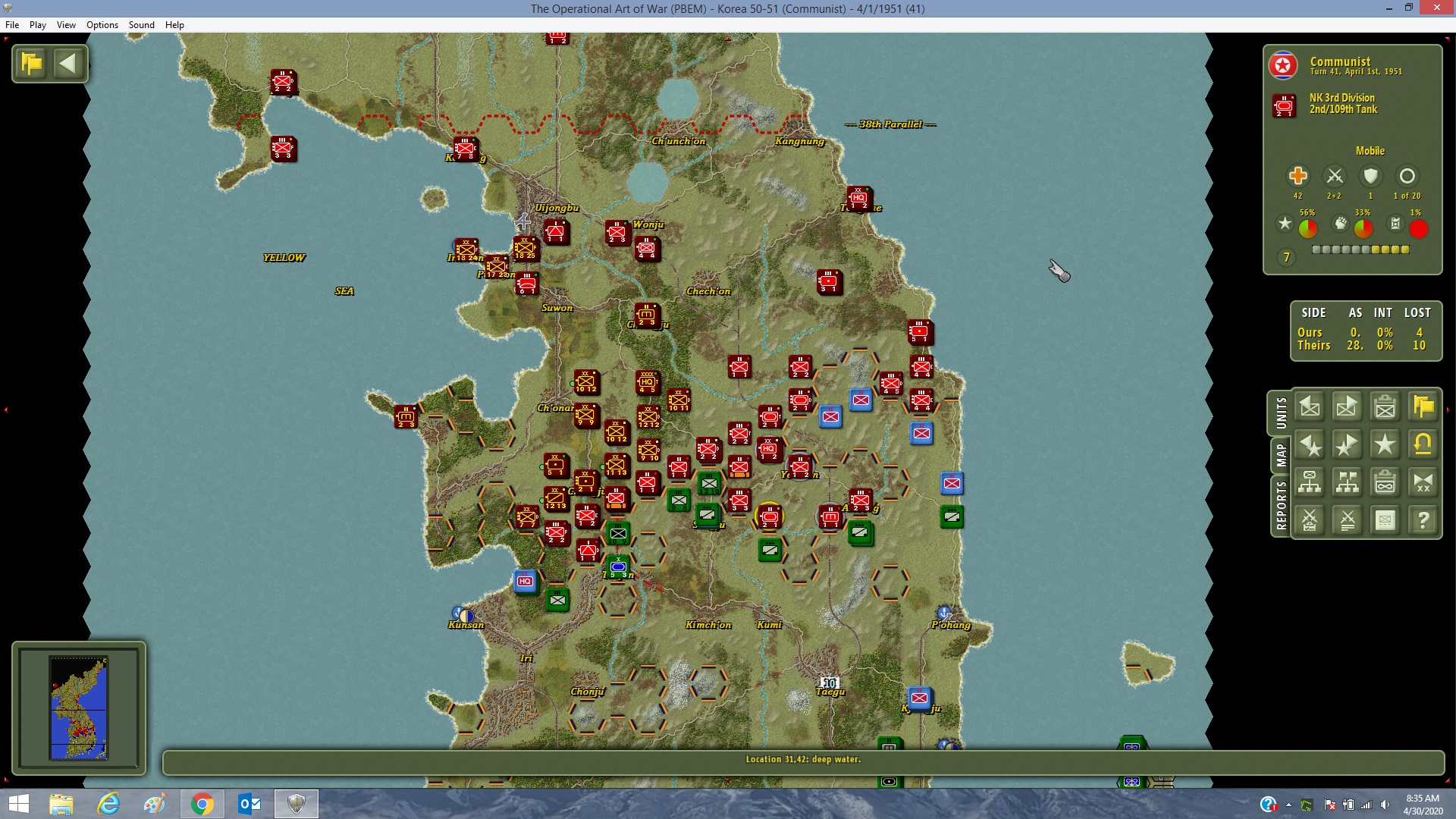Open the crossed swords text report icon
This screenshot has height=819, width=1456.
point(1348,520)
